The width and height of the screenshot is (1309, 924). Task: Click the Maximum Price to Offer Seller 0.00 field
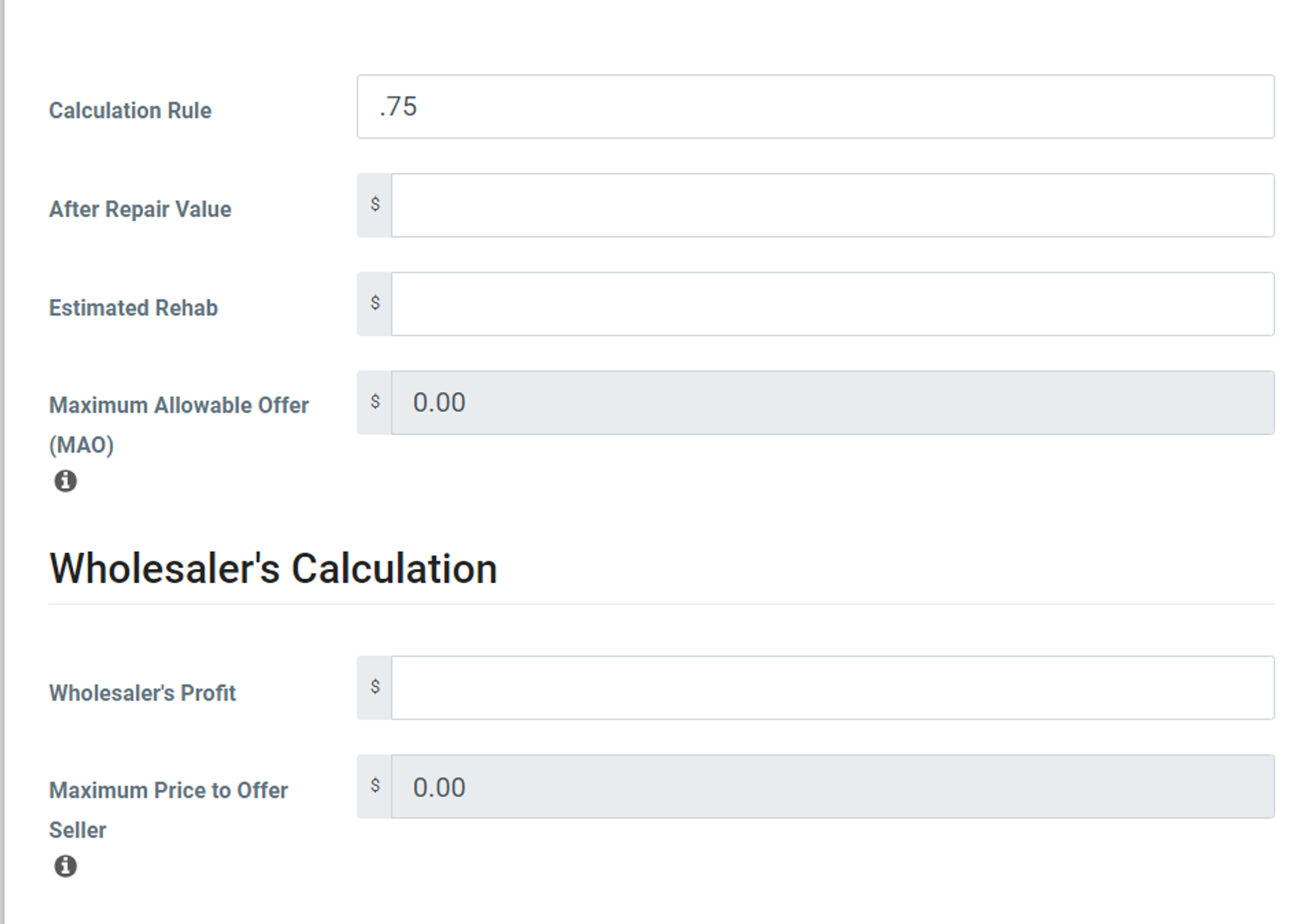point(832,786)
